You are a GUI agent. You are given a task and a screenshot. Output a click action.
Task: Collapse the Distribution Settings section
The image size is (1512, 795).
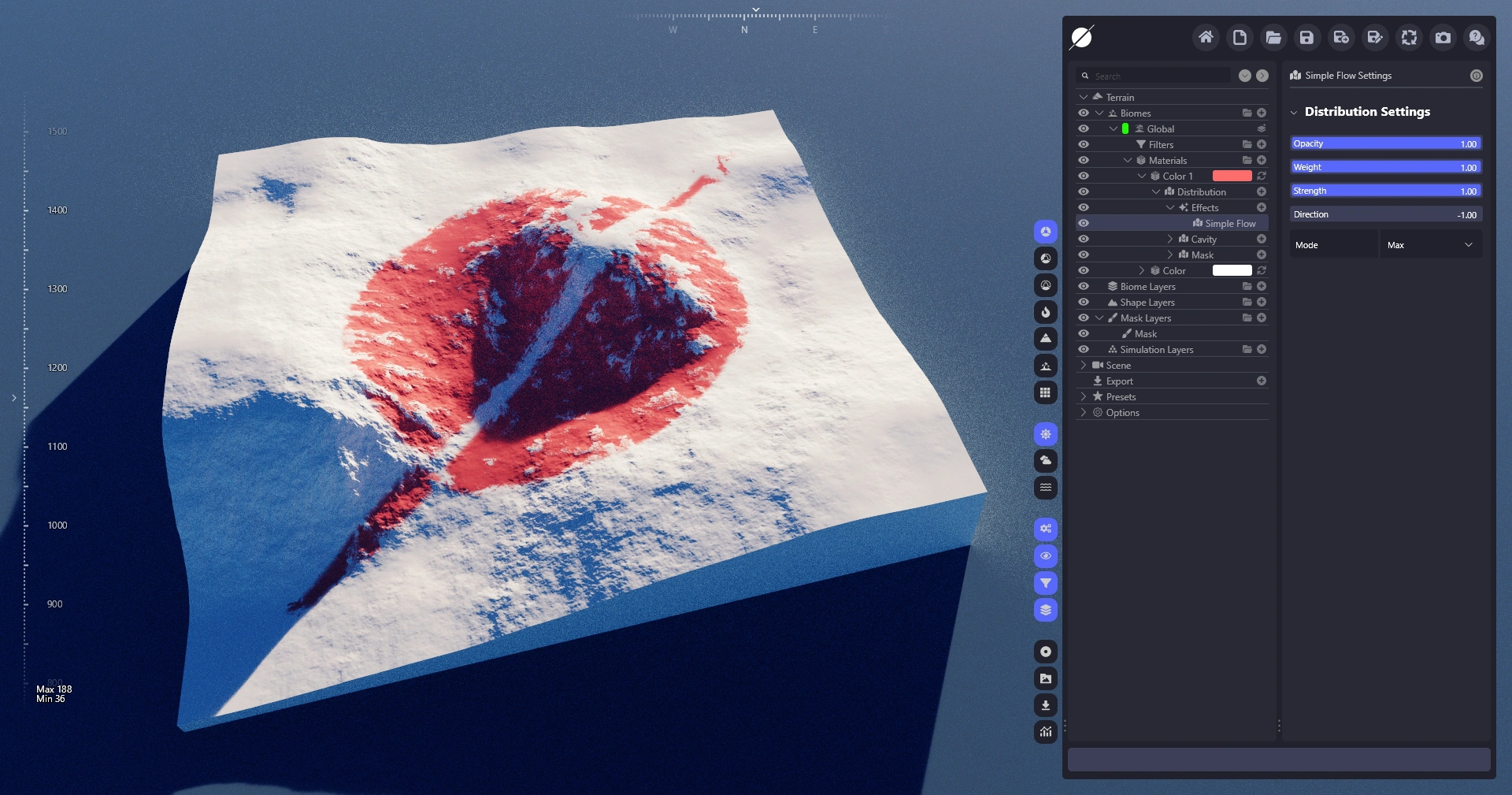(1293, 112)
